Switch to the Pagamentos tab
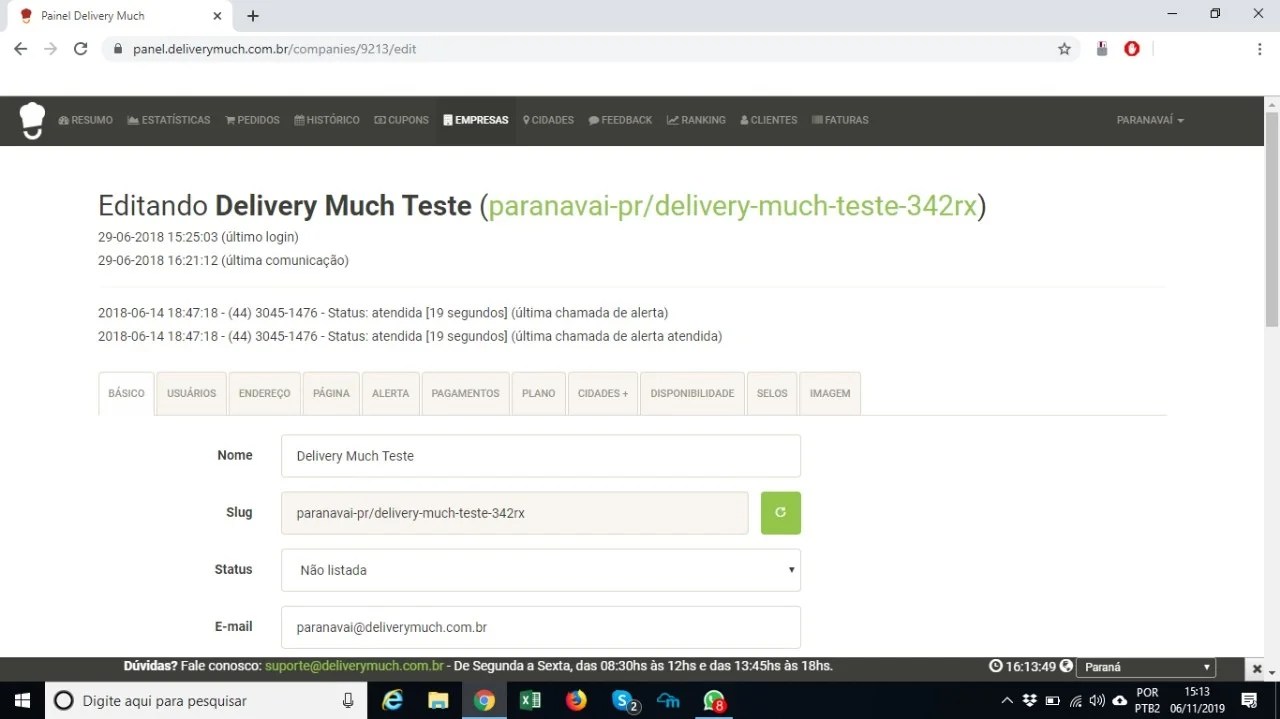This screenshot has height=719, width=1280. tap(465, 393)
